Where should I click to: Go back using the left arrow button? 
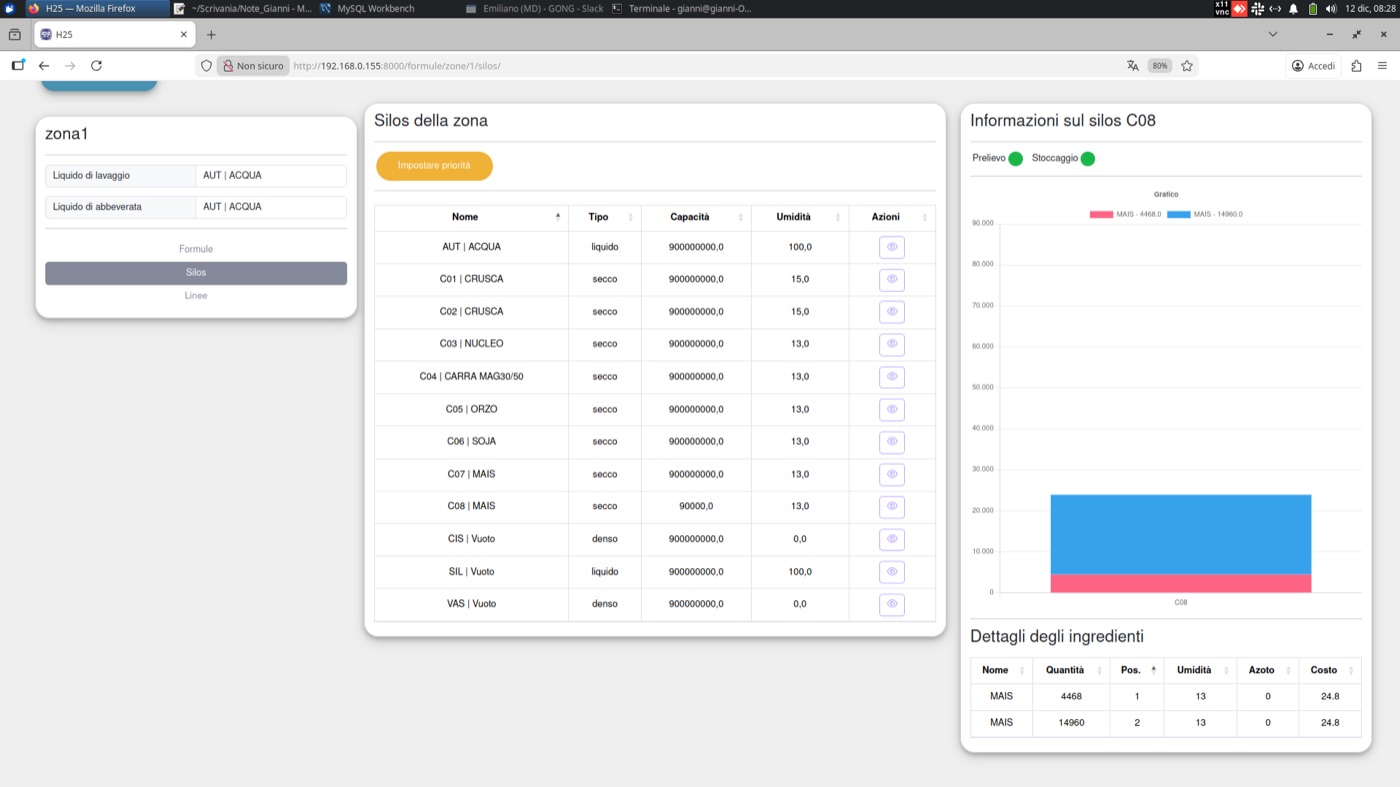(44, 66)
